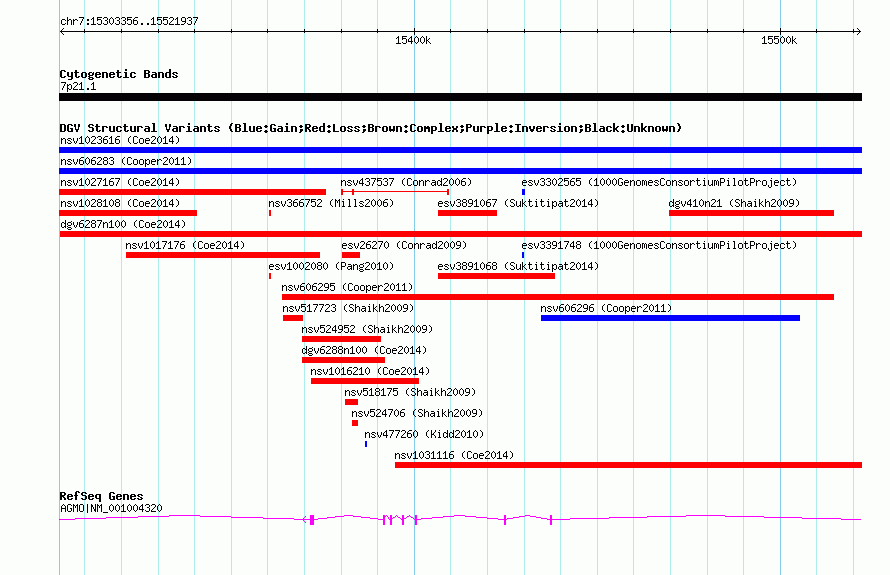Click the nsv524952 (Shaikh2009) loss bar
The height and width of the screenshot is (575, 890).
tap(341, 339)
